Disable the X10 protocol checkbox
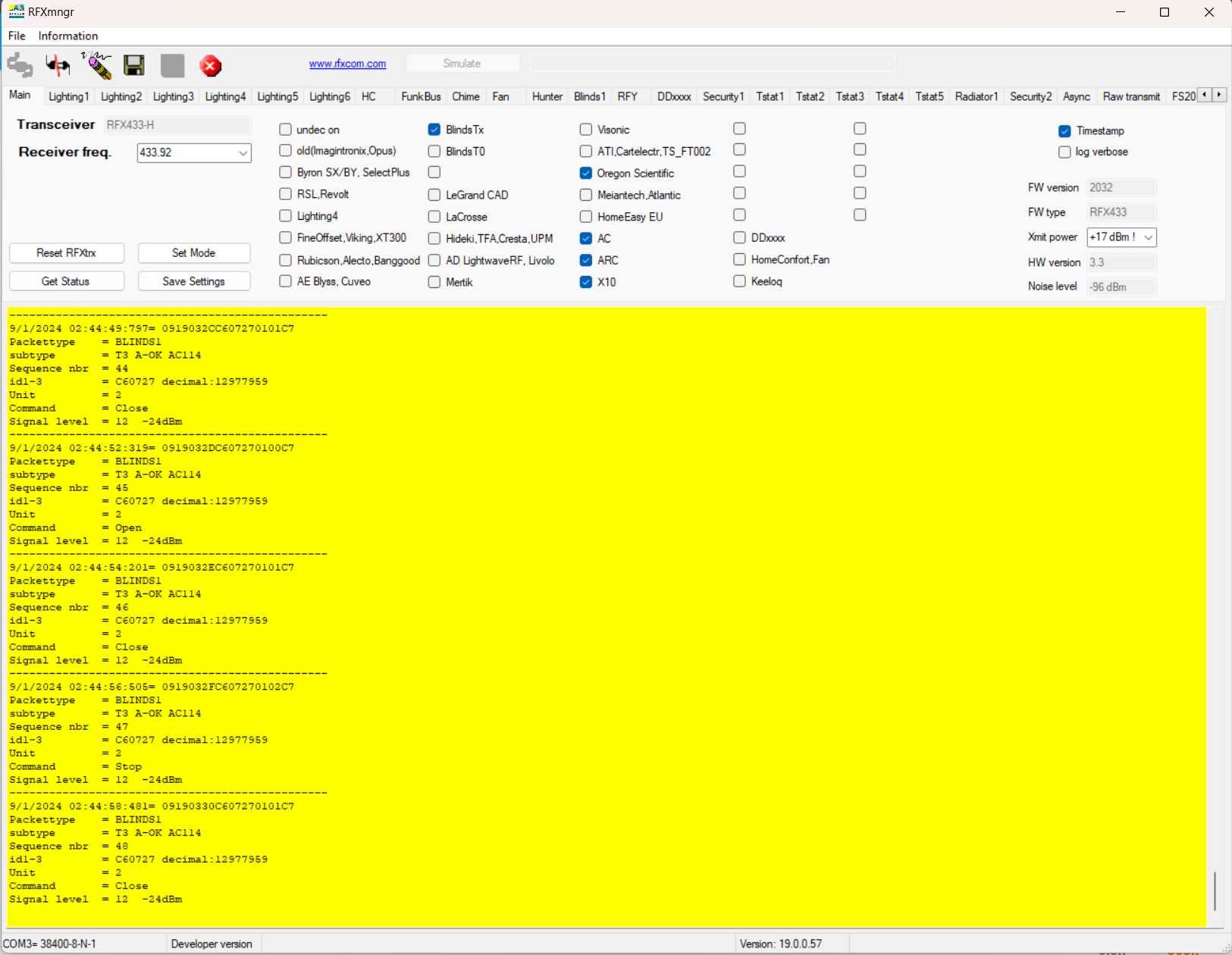The image size is (1232, 955). tap(585, 282)
